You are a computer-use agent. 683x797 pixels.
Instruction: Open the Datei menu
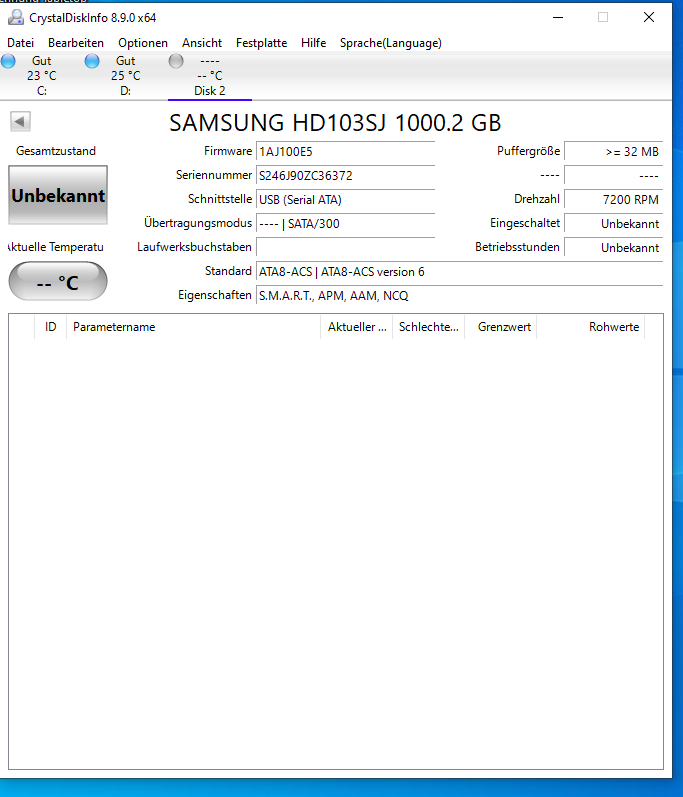click(20, 43)
